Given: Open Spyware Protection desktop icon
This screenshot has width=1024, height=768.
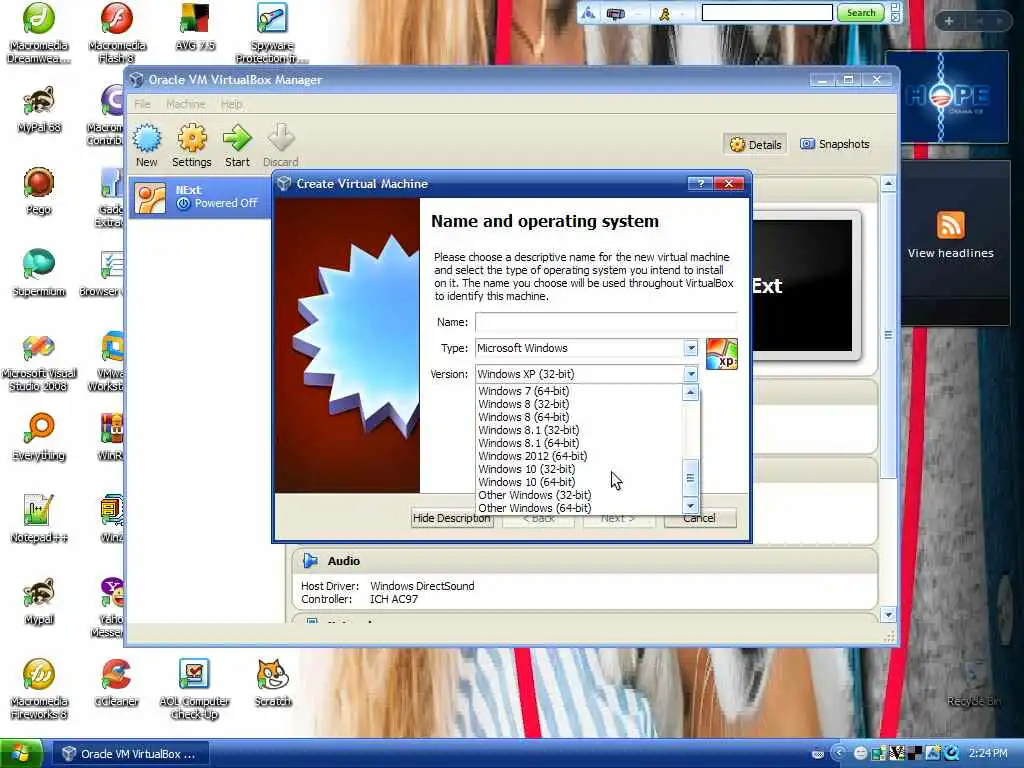Looking at the screenshot, I should tap(272, 33).
